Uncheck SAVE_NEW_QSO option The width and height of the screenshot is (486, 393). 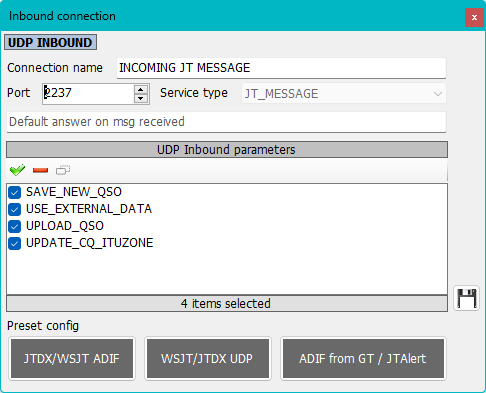coord(15,192)
